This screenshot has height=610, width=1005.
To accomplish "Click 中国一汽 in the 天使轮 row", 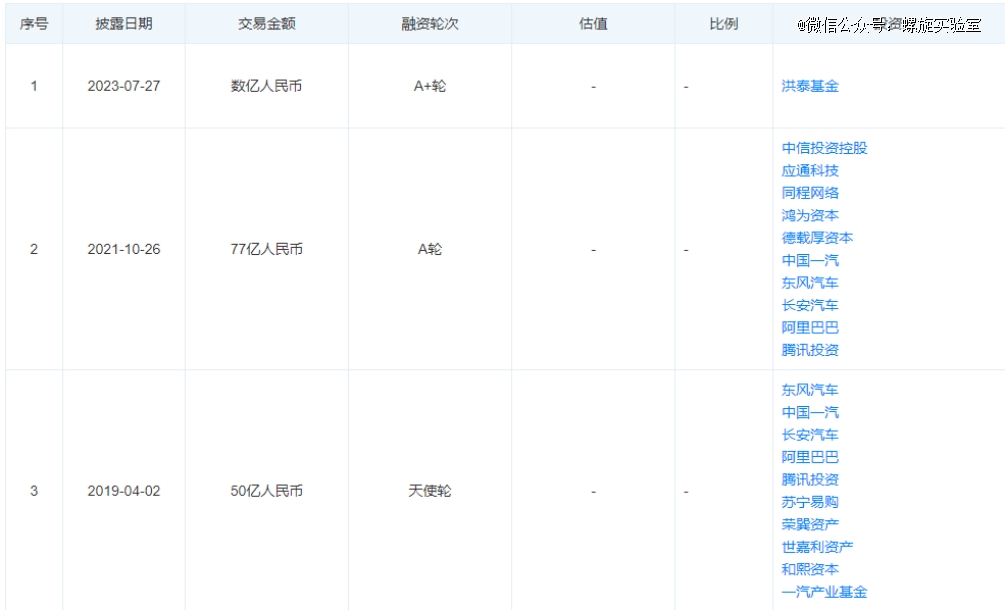I will tap(810, 412).
